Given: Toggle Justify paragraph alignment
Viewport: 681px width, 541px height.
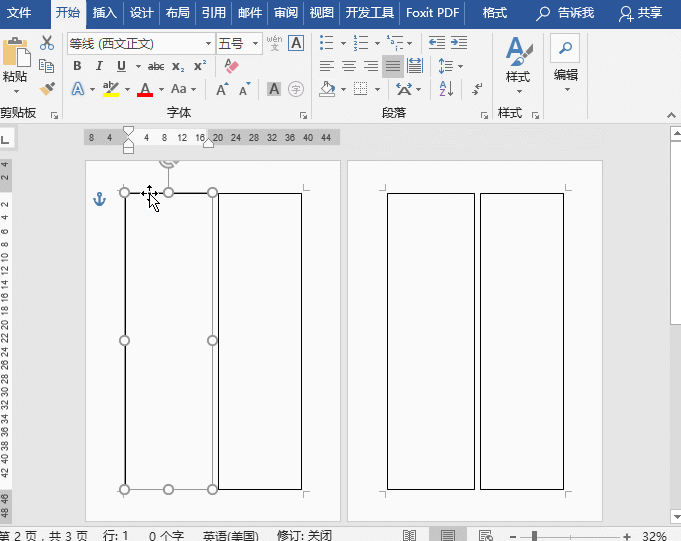Looking at the screenshot, I should point(393,66).
